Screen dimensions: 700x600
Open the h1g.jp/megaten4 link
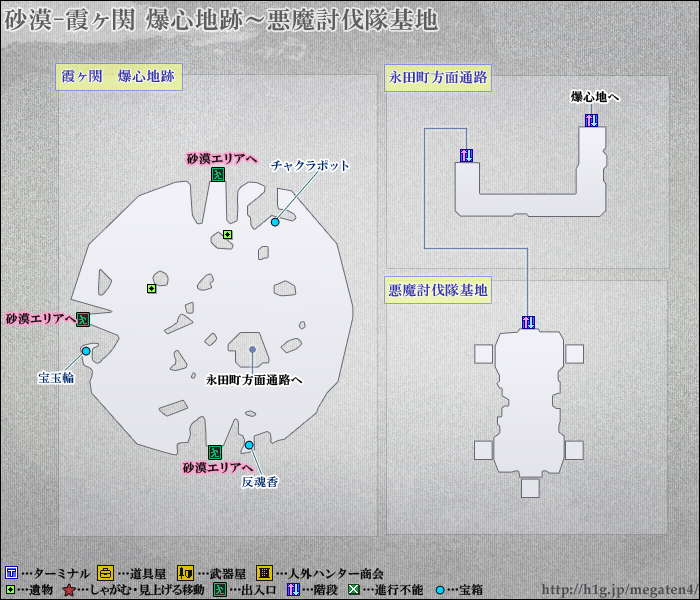click(617, 590)
